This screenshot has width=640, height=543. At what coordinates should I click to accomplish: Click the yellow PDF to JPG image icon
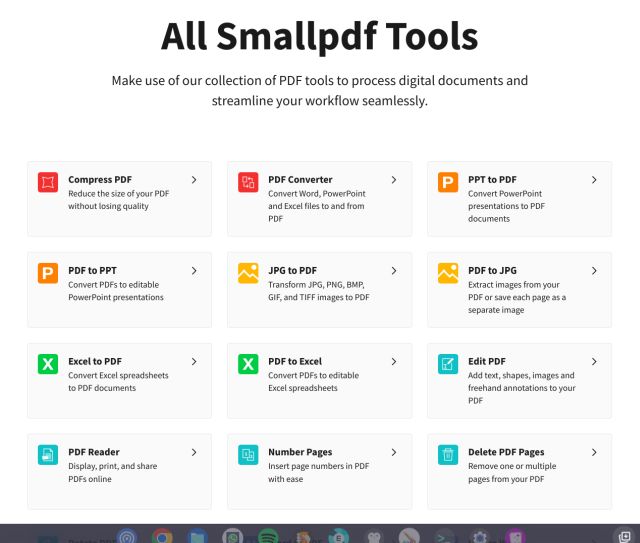[448, 273]
